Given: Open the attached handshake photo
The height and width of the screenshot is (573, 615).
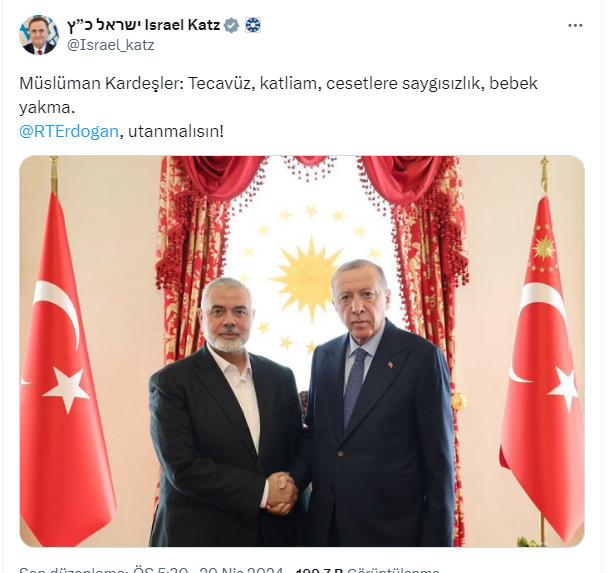Looking at the screenshot, I should click(x=302, y=351).
